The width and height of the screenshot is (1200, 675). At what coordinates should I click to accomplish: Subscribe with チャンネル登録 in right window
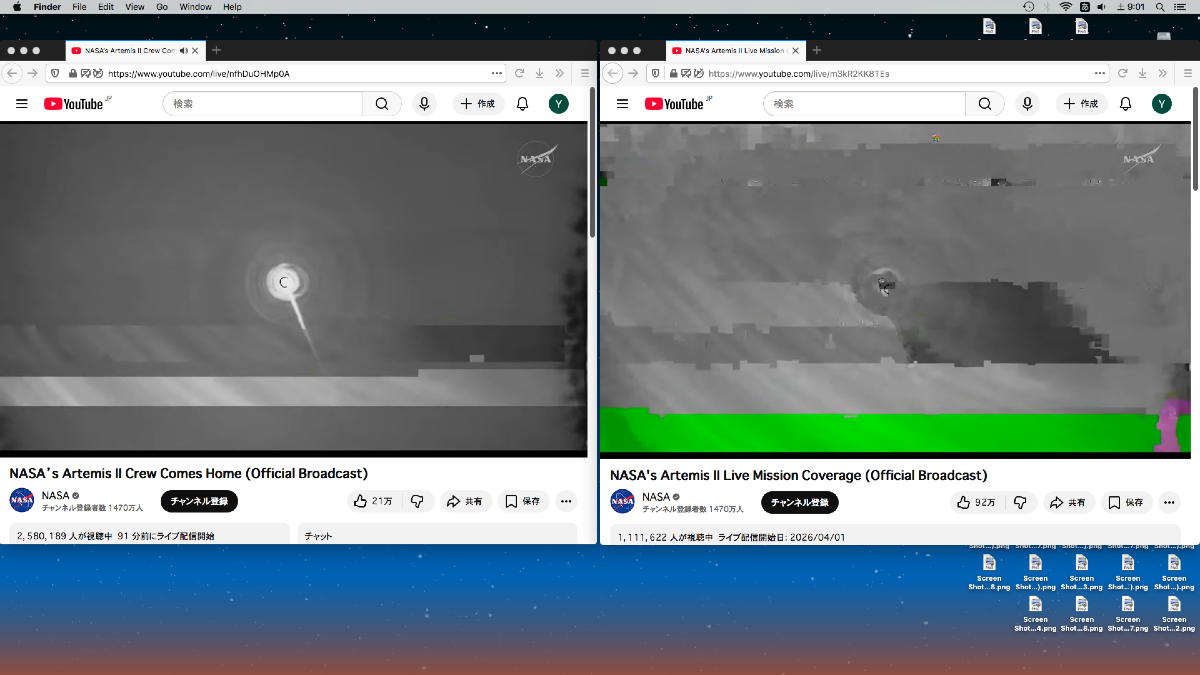click(800, 502)
